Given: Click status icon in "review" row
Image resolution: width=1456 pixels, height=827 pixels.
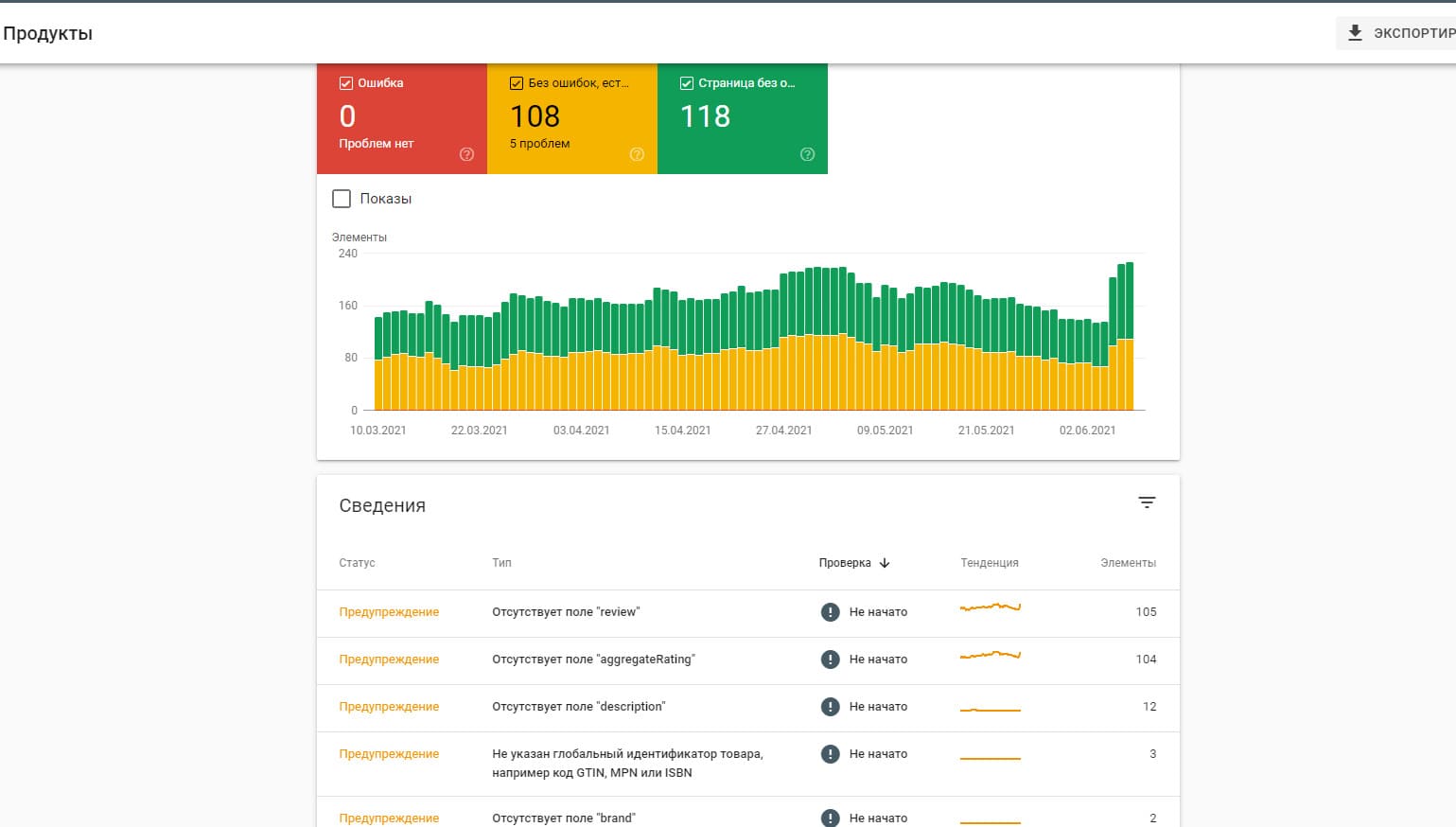Looking at the screenshot, I should (x=830, y=612).
